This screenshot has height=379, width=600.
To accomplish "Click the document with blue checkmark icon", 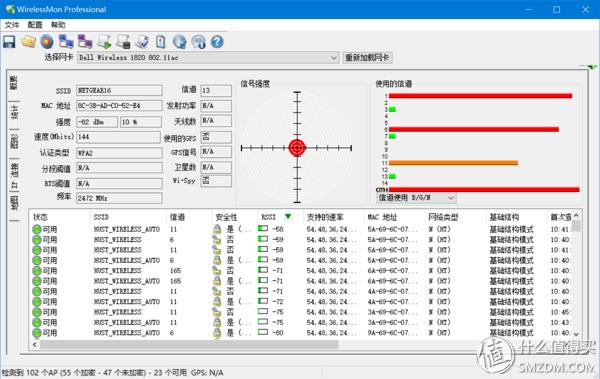I will point(142,42).
